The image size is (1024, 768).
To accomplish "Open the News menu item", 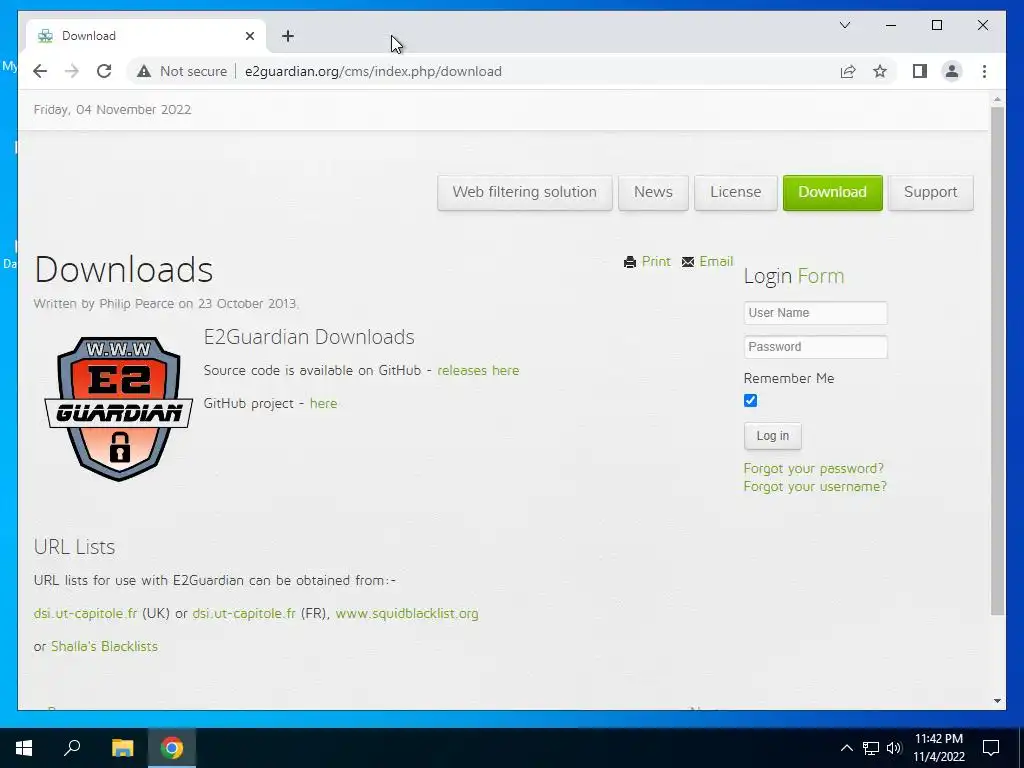I will (x=653, y=192).
